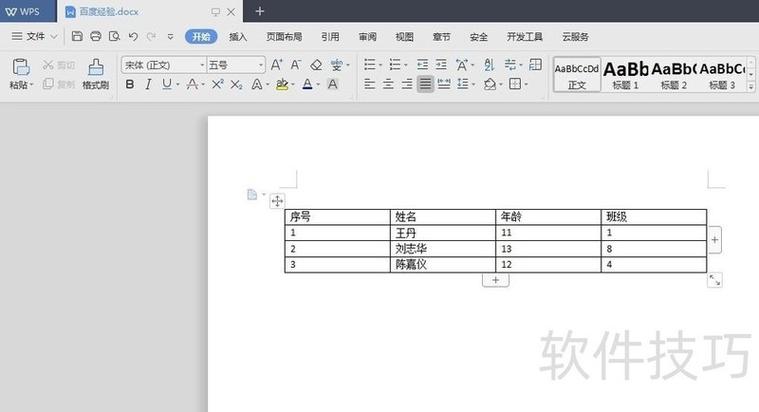
Task: Switch to the 插入 tab
Action: point(238,37)
